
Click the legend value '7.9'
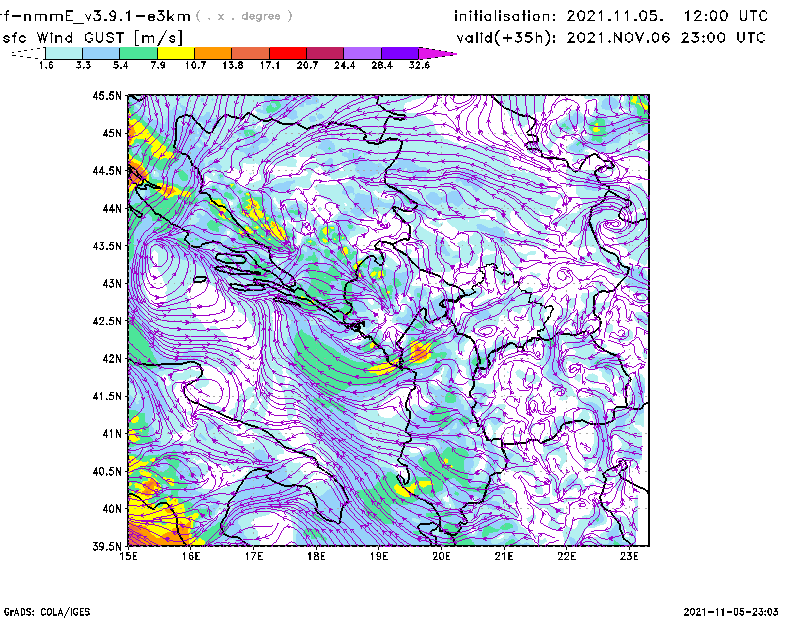158,65
